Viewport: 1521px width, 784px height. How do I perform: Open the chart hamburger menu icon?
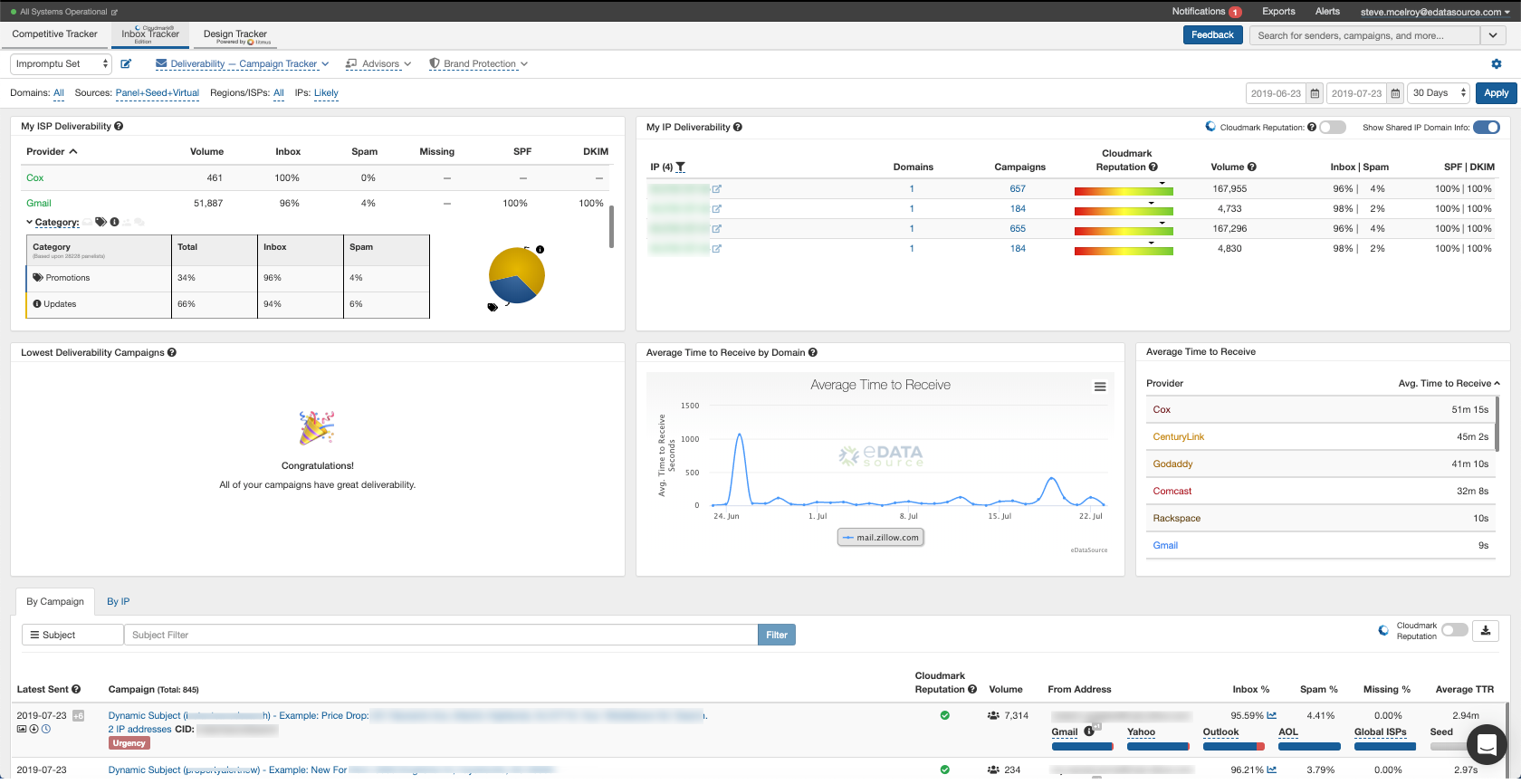click(1100, 387)
